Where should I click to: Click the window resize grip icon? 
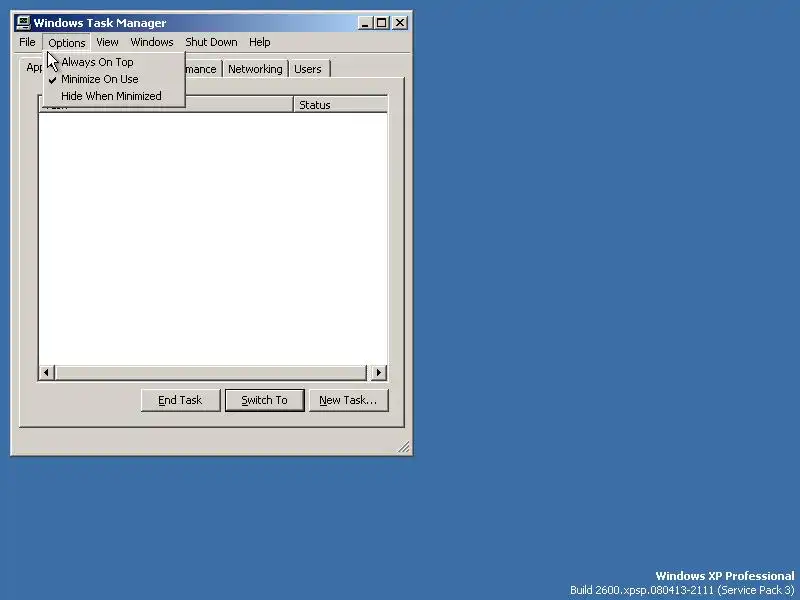[404, 447]
